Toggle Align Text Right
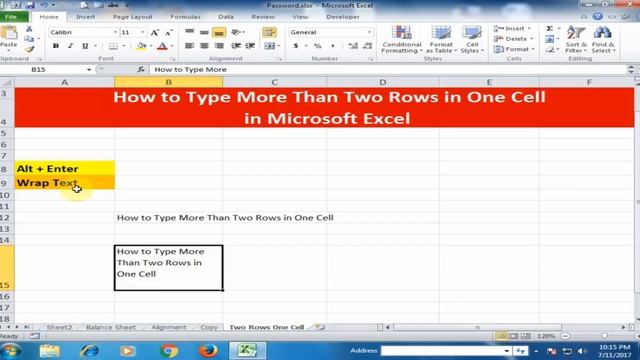This screenshot has width=640, height=360. pos(219,46)
